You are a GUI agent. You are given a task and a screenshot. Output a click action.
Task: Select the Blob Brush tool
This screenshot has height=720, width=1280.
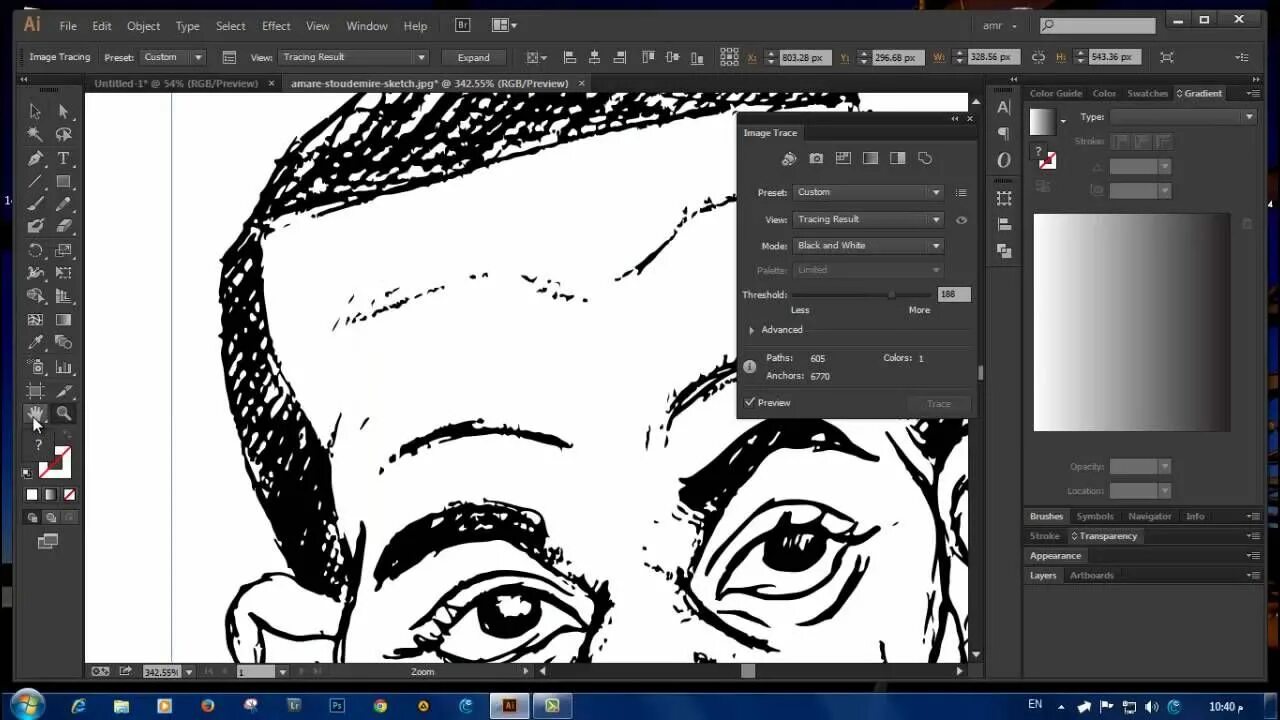tap(35, 227)
